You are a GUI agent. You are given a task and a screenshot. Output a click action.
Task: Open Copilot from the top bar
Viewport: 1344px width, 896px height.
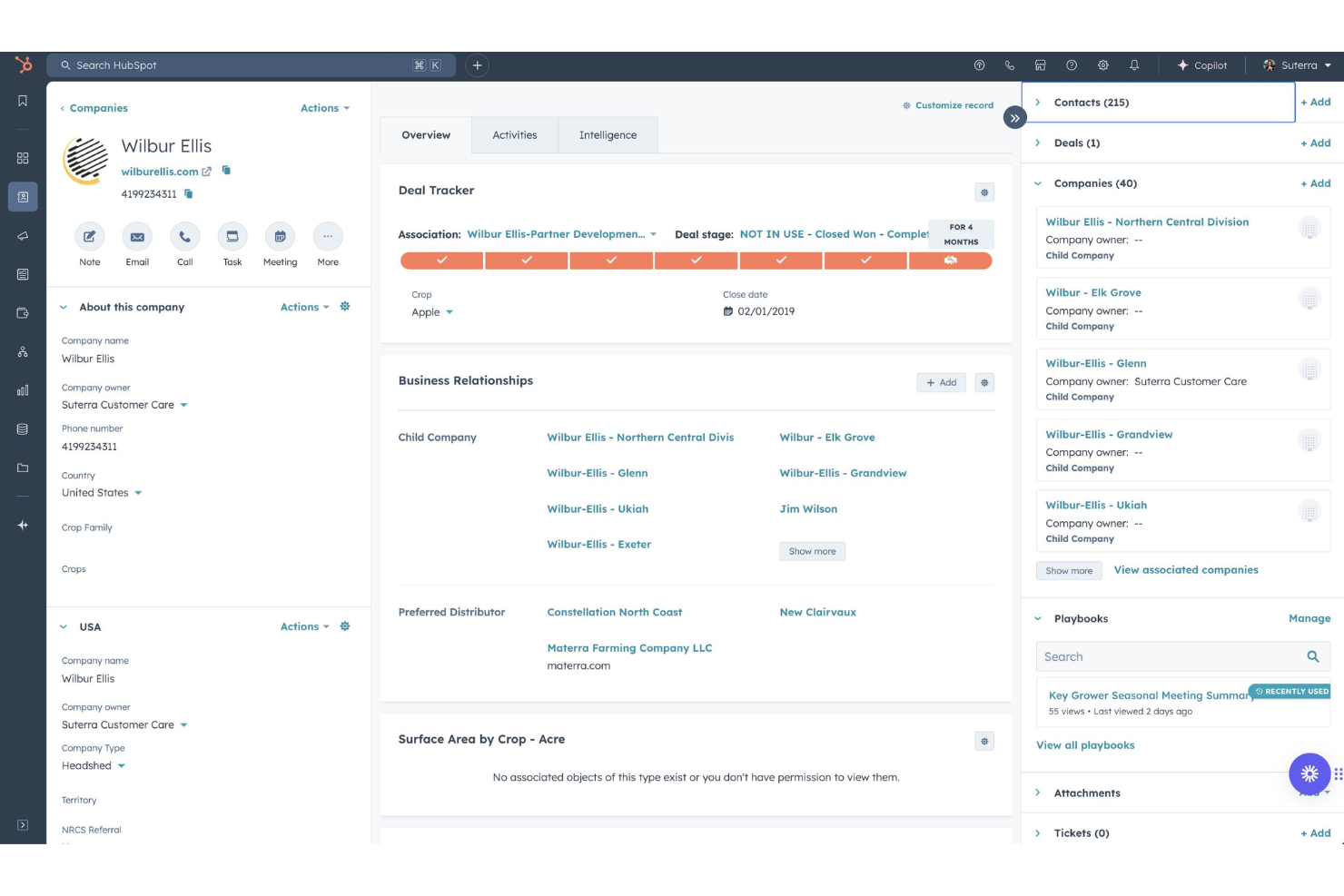(1201, 65)
